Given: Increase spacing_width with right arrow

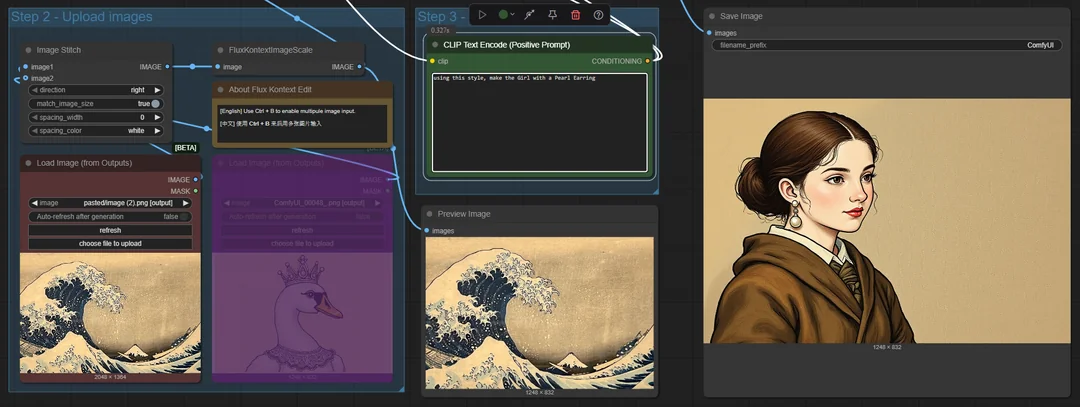Looking at the screenshot, I should 157,117.
